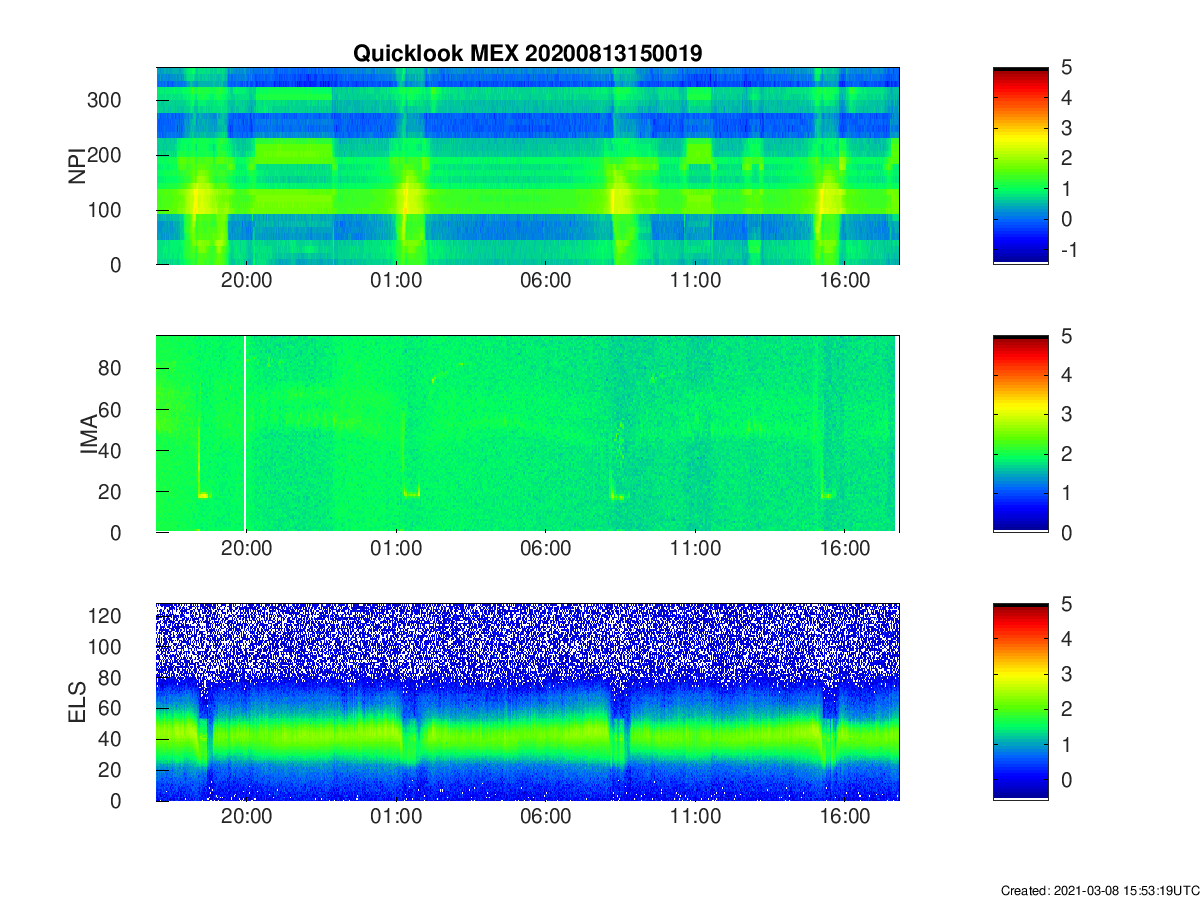Click '20:00' under the IMA plot

[246, 549]
